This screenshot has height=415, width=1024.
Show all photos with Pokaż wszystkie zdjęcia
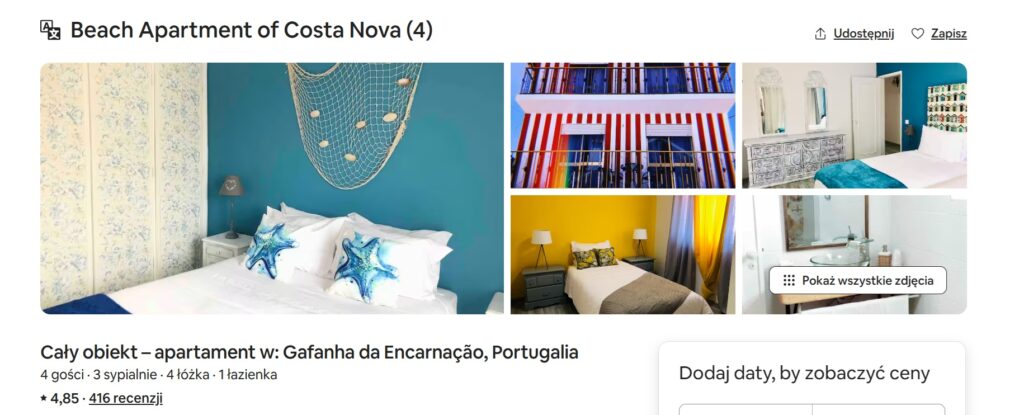pyautogui.click(x=857, y=280)
